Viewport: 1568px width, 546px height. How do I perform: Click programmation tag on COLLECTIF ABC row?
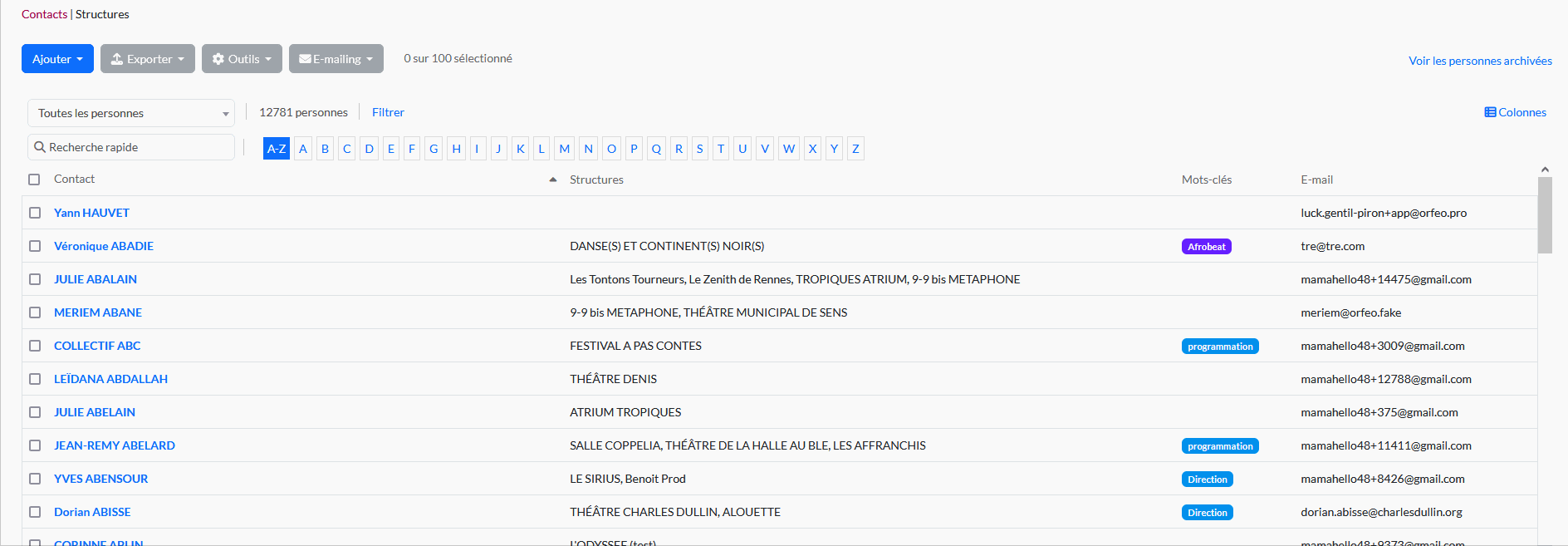point(1219,347)
